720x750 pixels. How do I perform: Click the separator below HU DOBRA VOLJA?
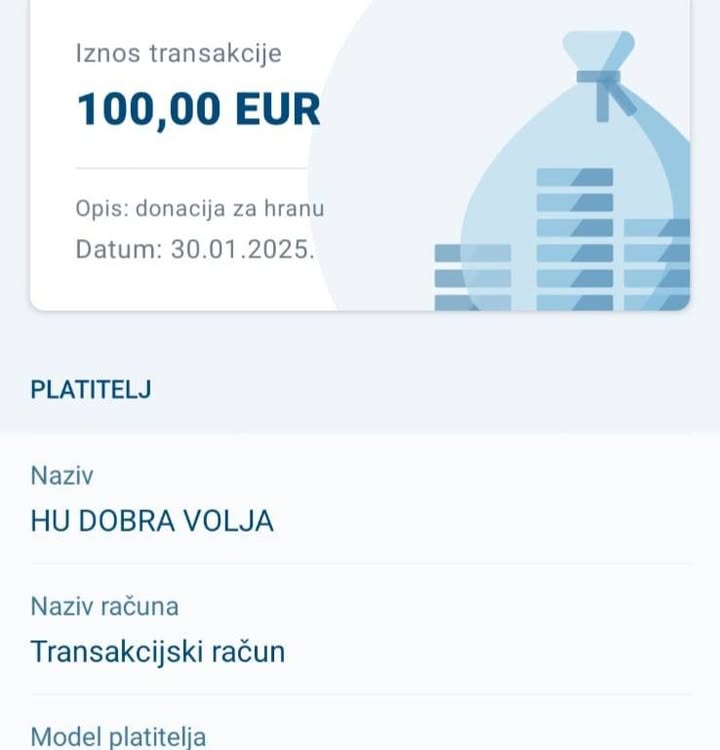(x=361, y=564)
